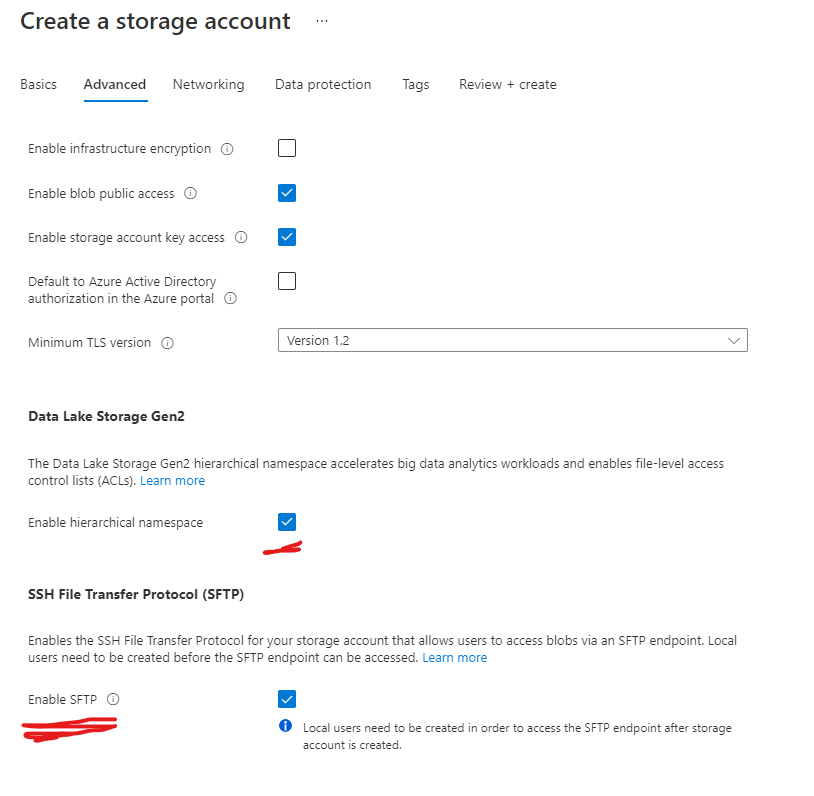The image size is (814, 796).
Task: View info on storage account key access
Action: (241, 237)
